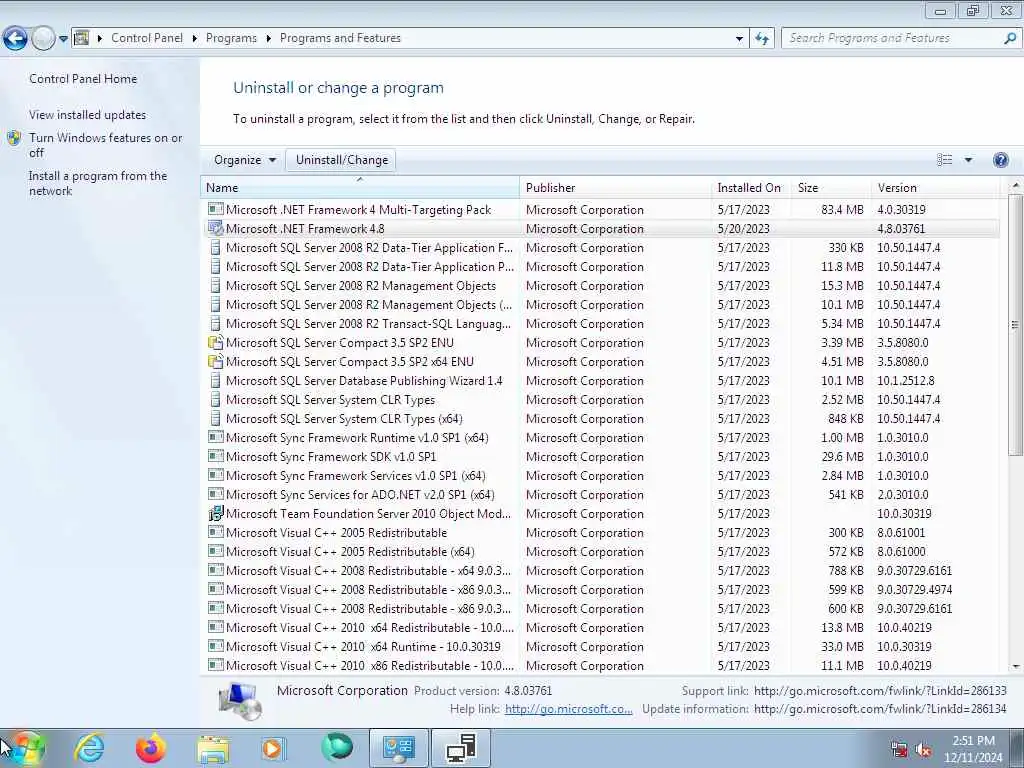The width and height of the screenshot is (1024, 768).
Task: Click the program list vertical scrollbar thumb
Action: click(1016, 325)
